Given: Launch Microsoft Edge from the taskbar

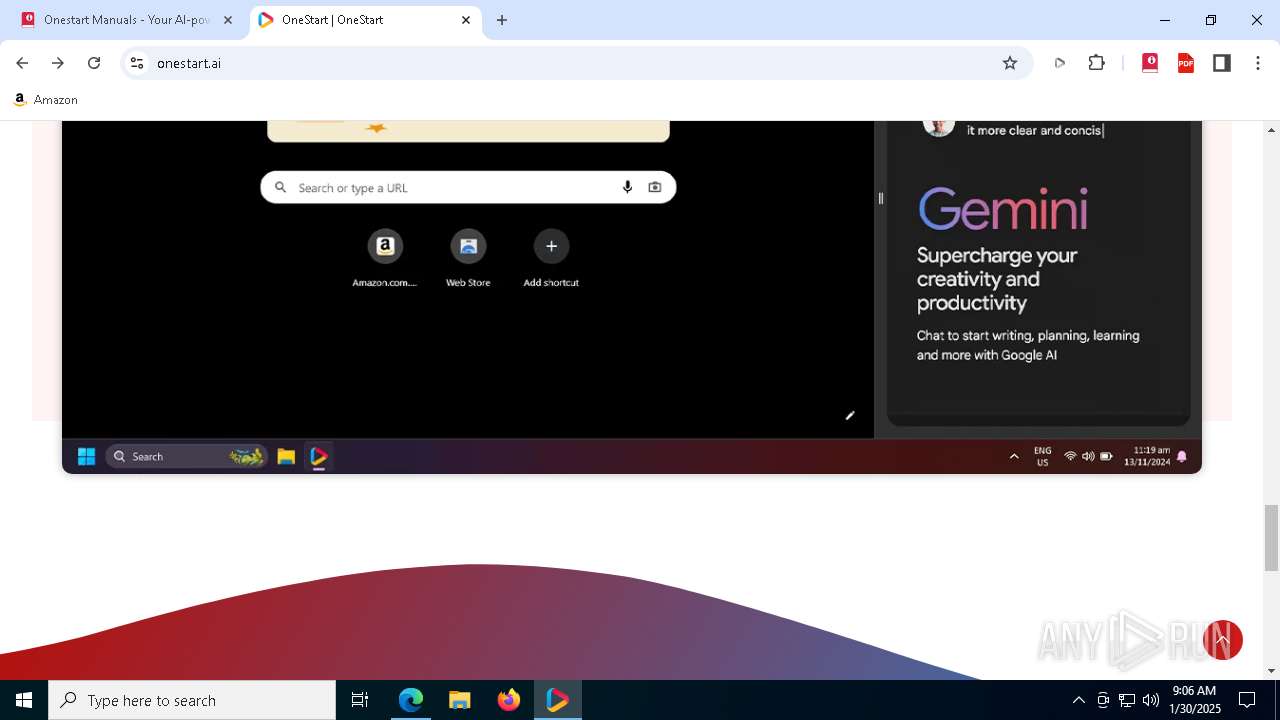Looking at the screenshot, I should click(x=411, y=700).
